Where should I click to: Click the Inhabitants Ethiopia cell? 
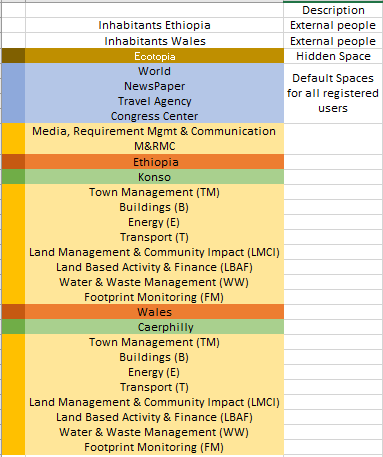[154, 25]
